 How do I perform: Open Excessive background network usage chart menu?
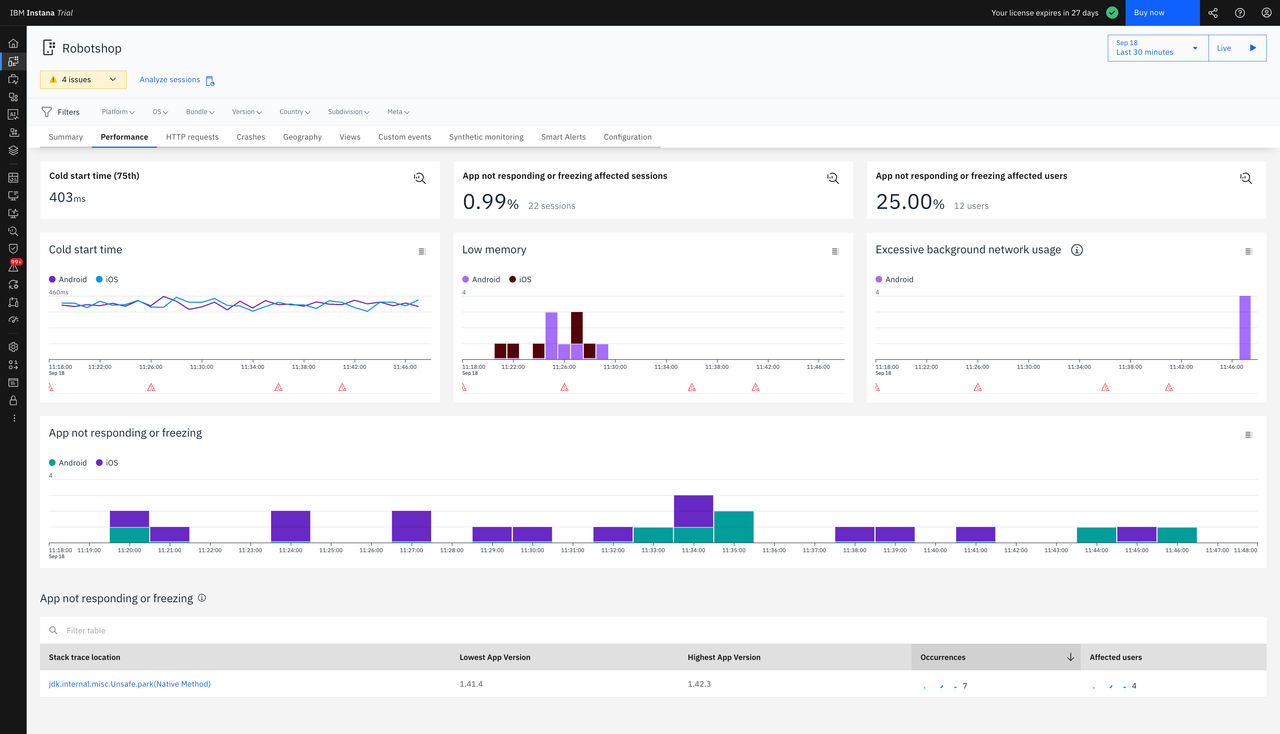(1248, 252)
